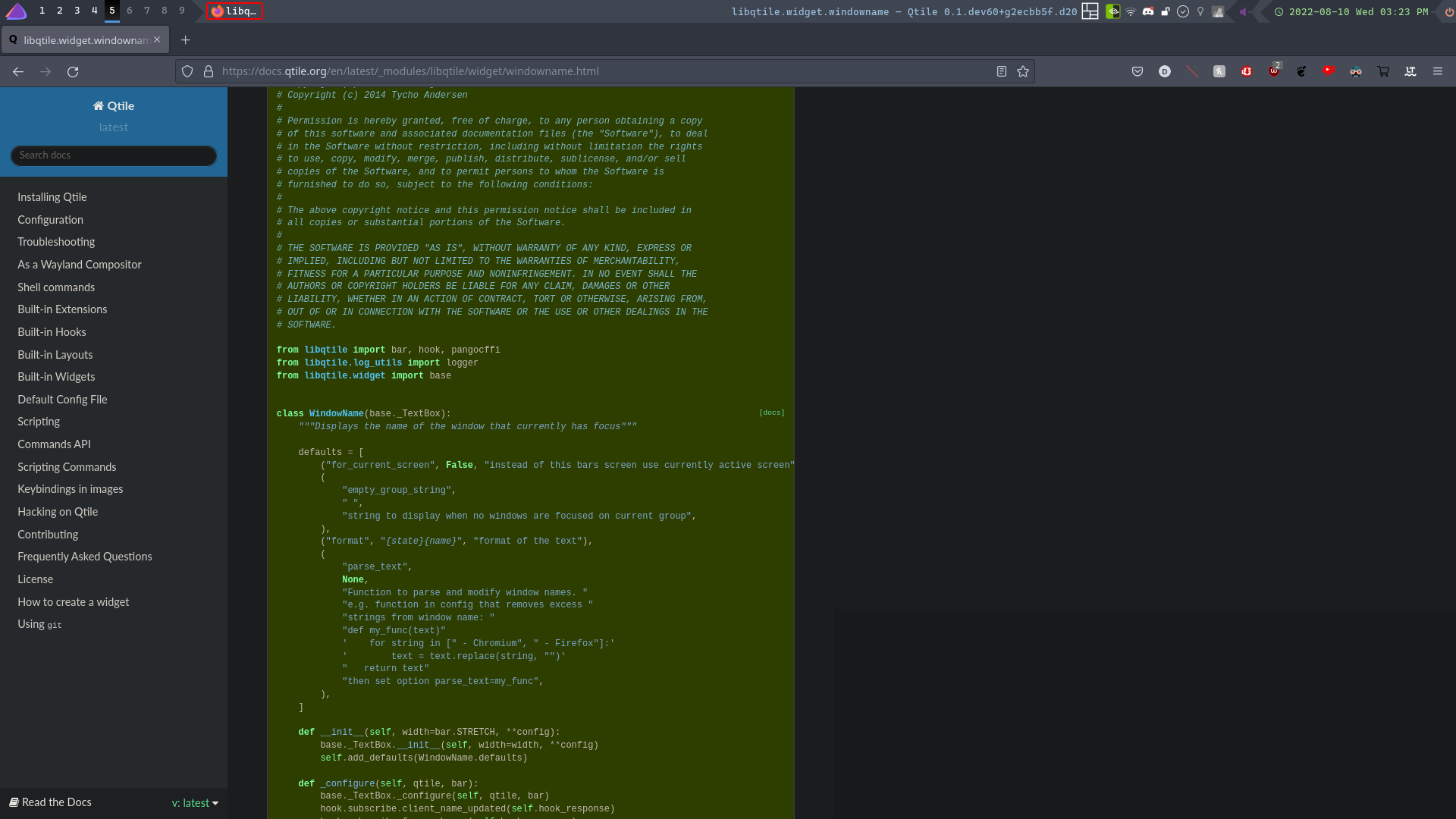Switch to workspace 5
1456x819 pixels.
[111, 11]
